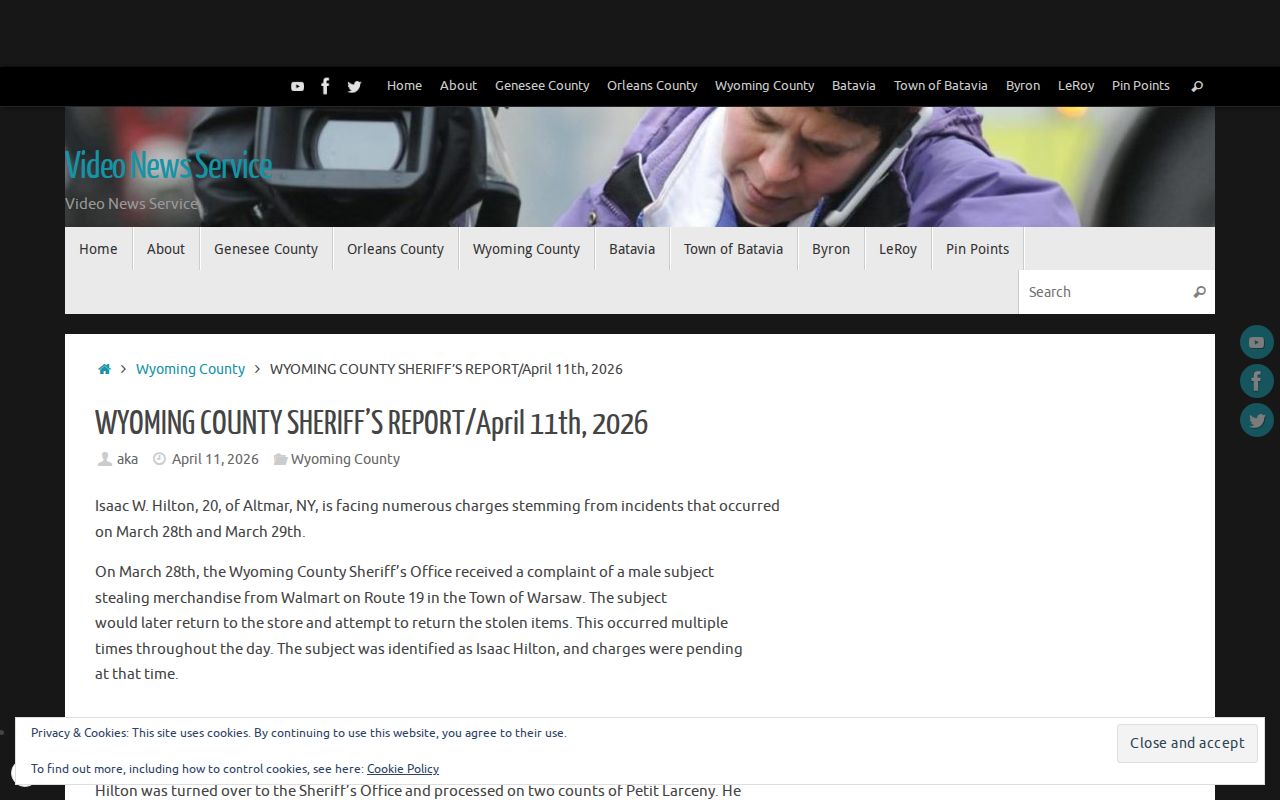Viewport: 1280px width, 800px height.
Task: Click Genesee County in top black bar
Action: coord(542,86)
